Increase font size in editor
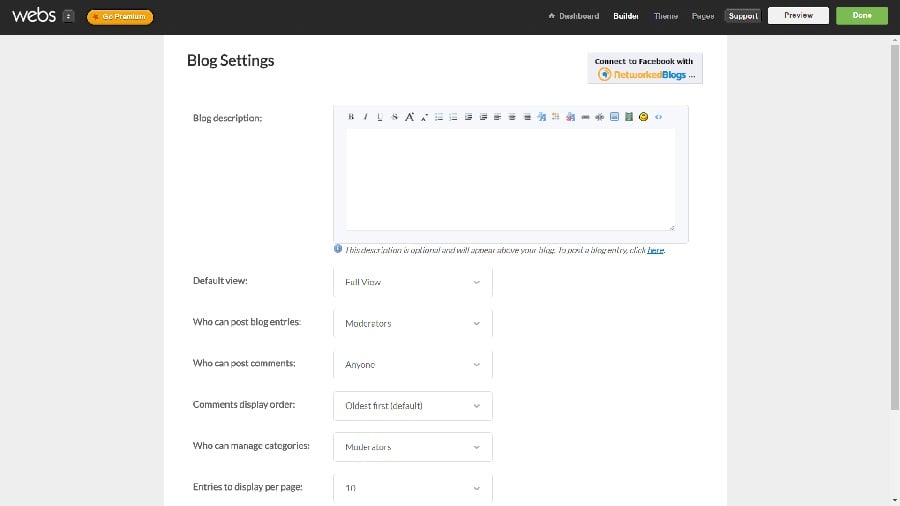Image resolution: width=900 pixels, height=506 pixels. point(409,117)
